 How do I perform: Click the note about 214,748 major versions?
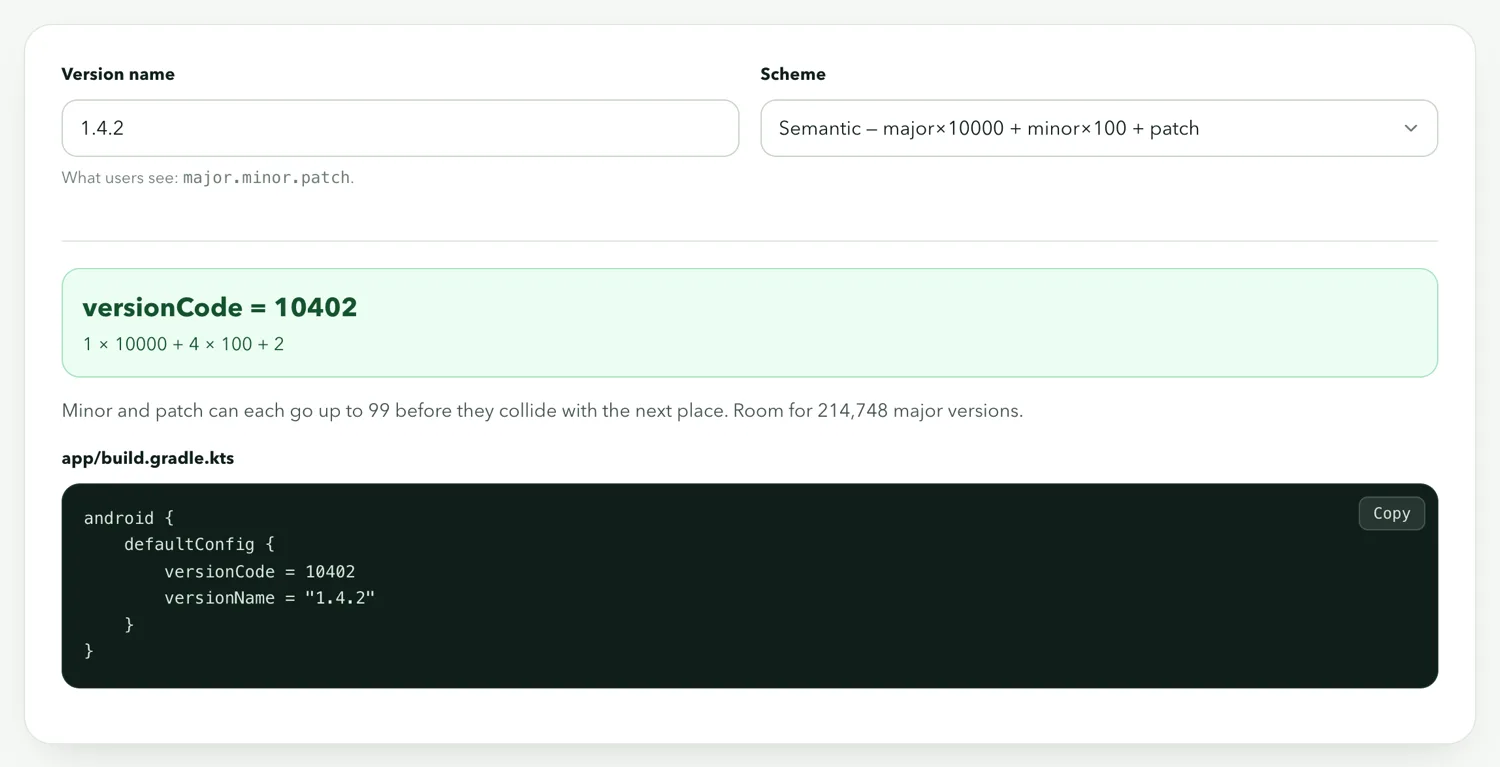(542, 411)
